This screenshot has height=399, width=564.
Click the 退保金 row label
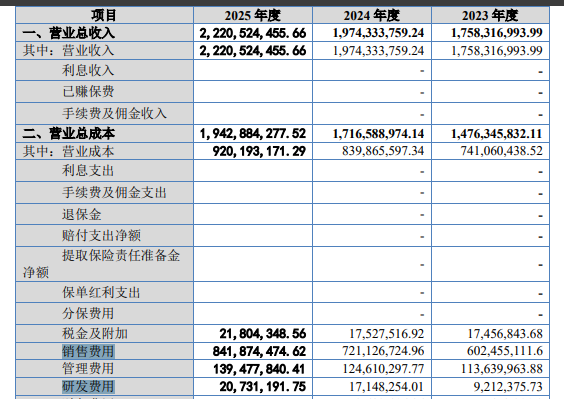[x=82, y=214]
